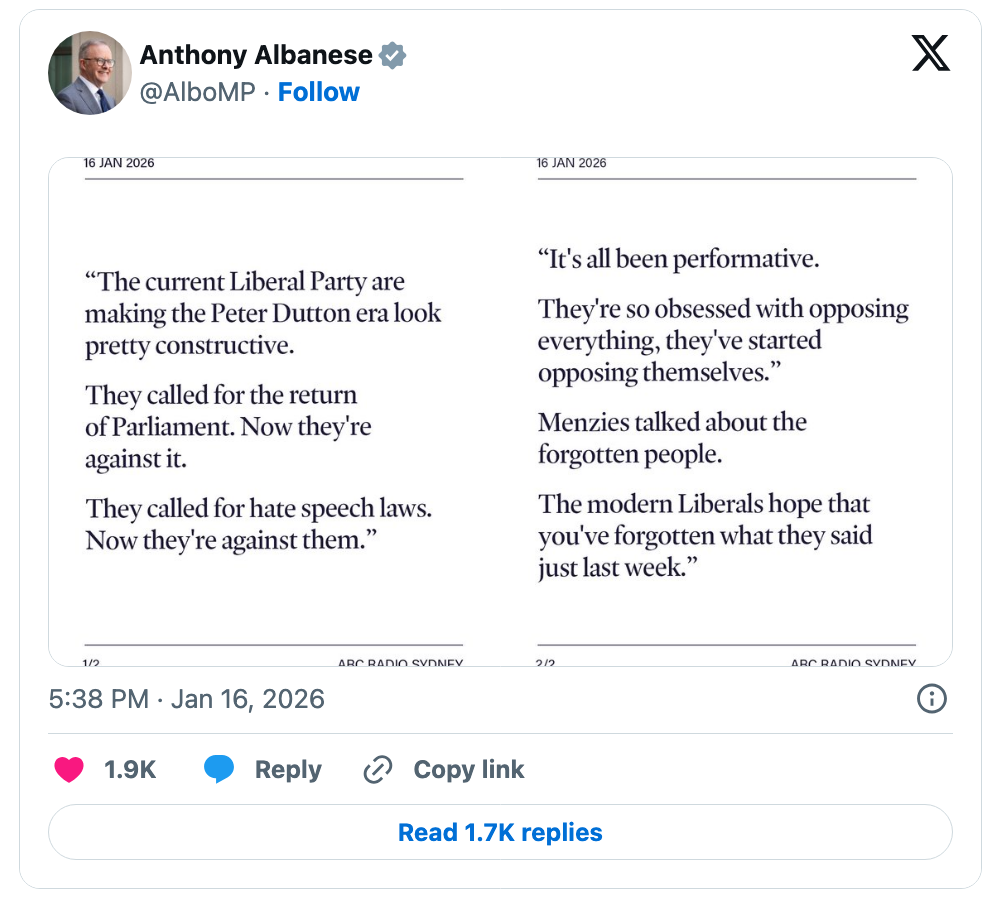1004x898 pixels.
Task: Click the chain link copy icon
Action: point(377,769)
